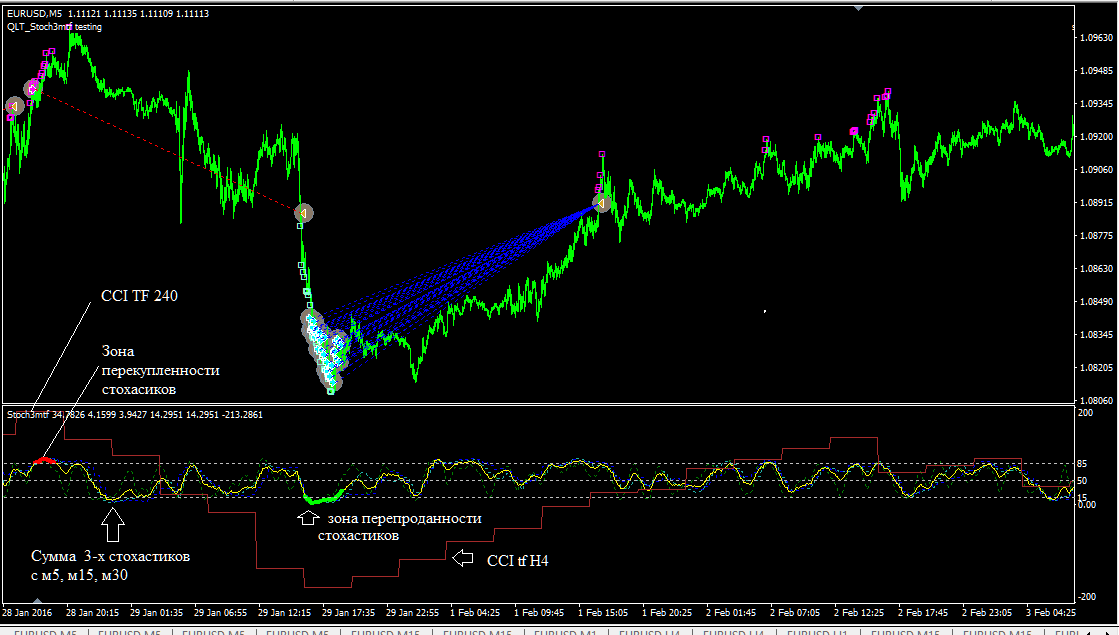Select the 'Сумма 3-х стохастиков' annotation

111,565
